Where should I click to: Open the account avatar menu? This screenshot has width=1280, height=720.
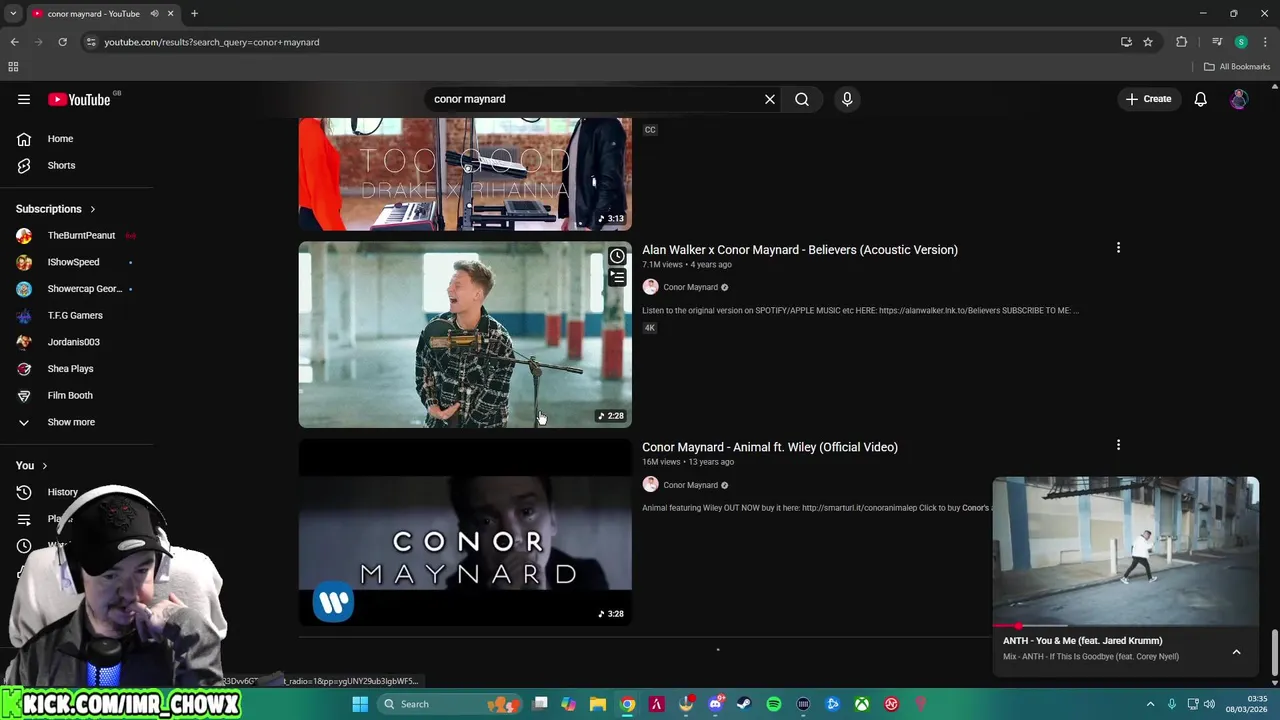(x=1239, y=99)
